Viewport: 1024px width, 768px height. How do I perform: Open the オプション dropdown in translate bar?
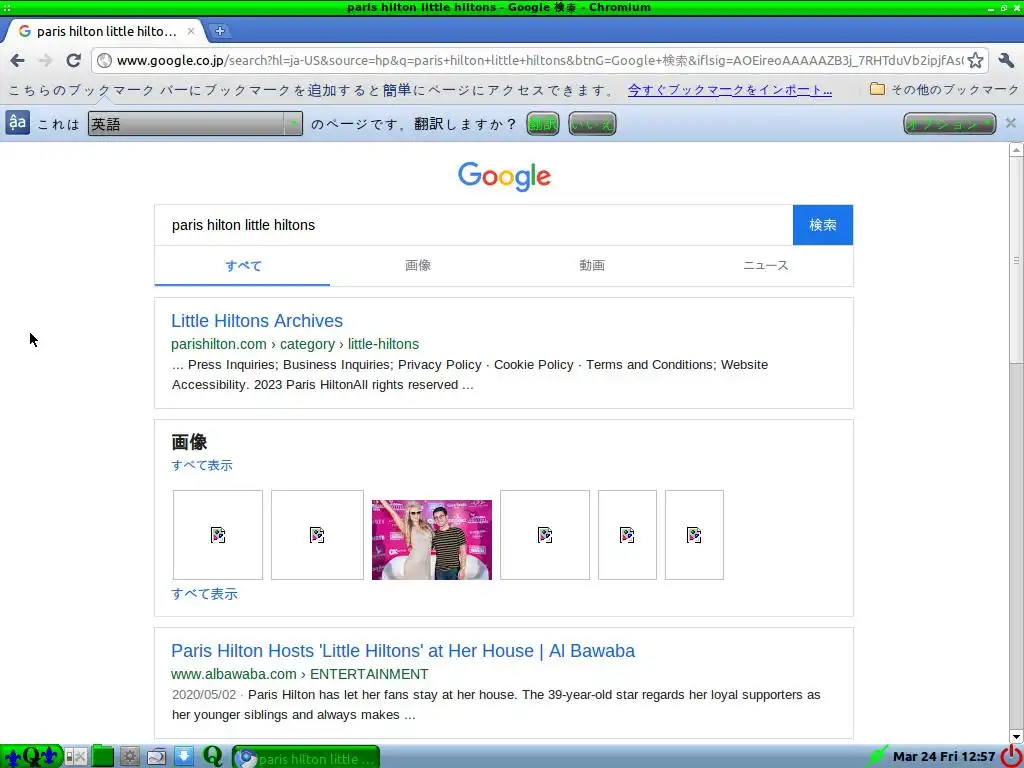click(x=950, y=123)
